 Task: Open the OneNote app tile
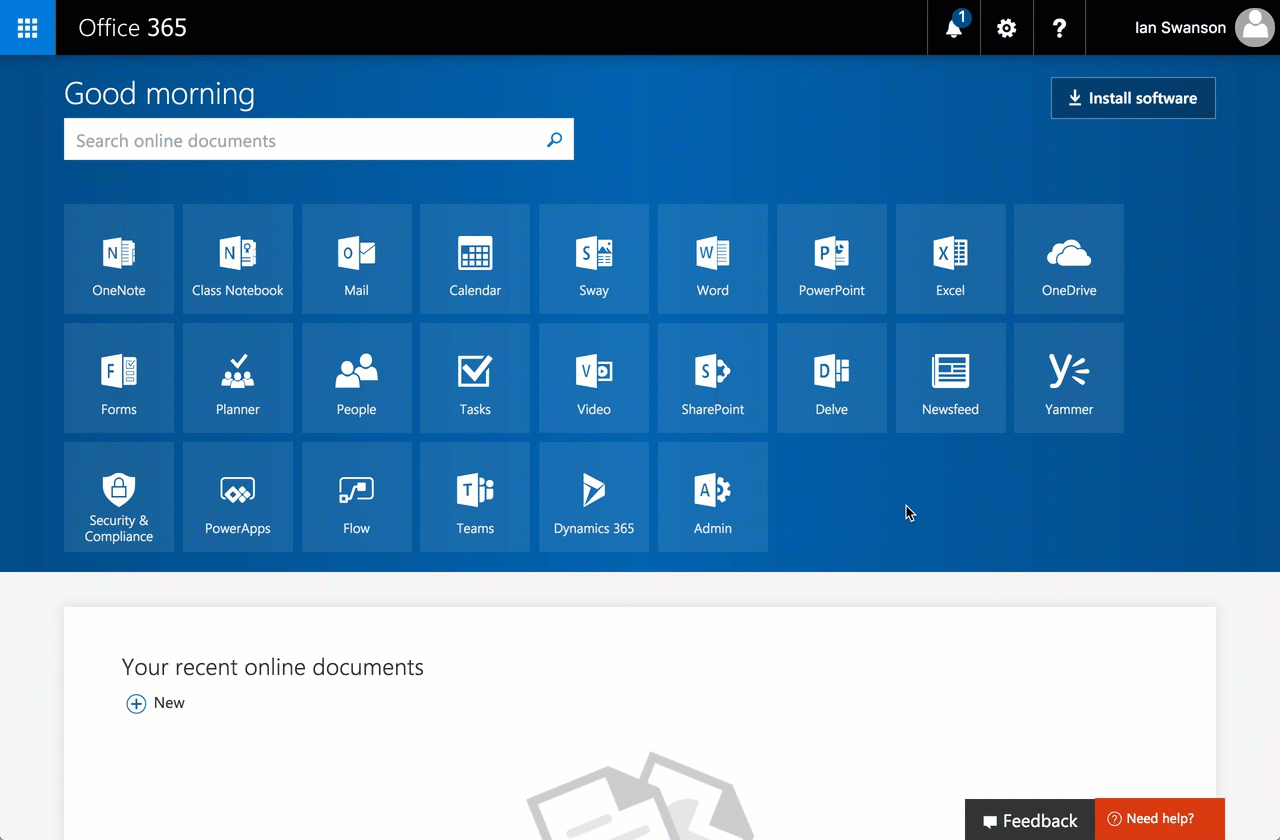119,259
